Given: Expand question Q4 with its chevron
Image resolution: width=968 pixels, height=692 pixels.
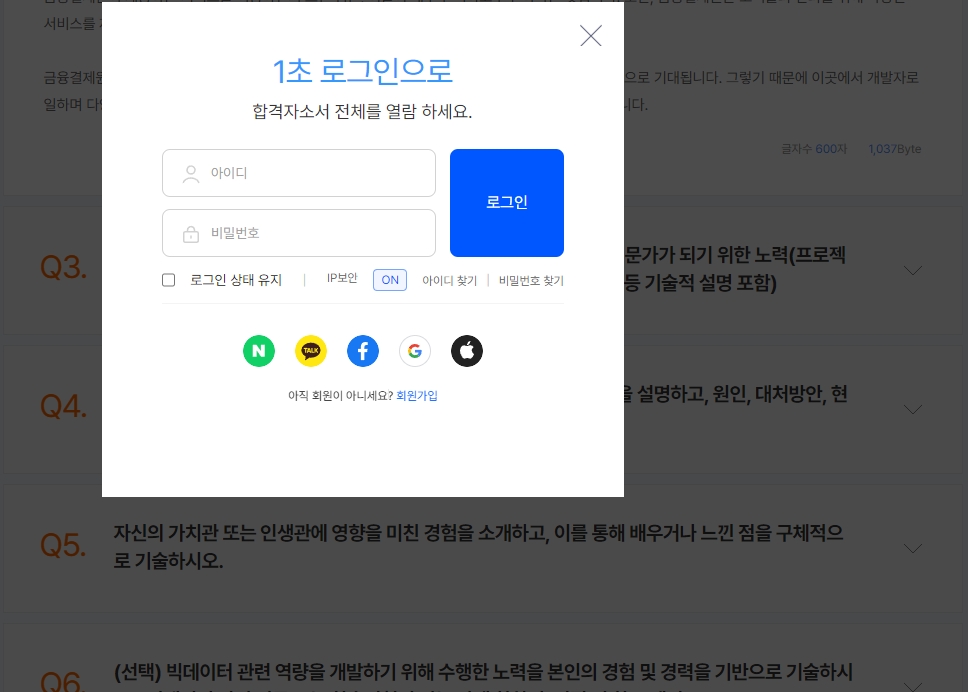Looking at the screenshot, I should click(x=912, y=409).
